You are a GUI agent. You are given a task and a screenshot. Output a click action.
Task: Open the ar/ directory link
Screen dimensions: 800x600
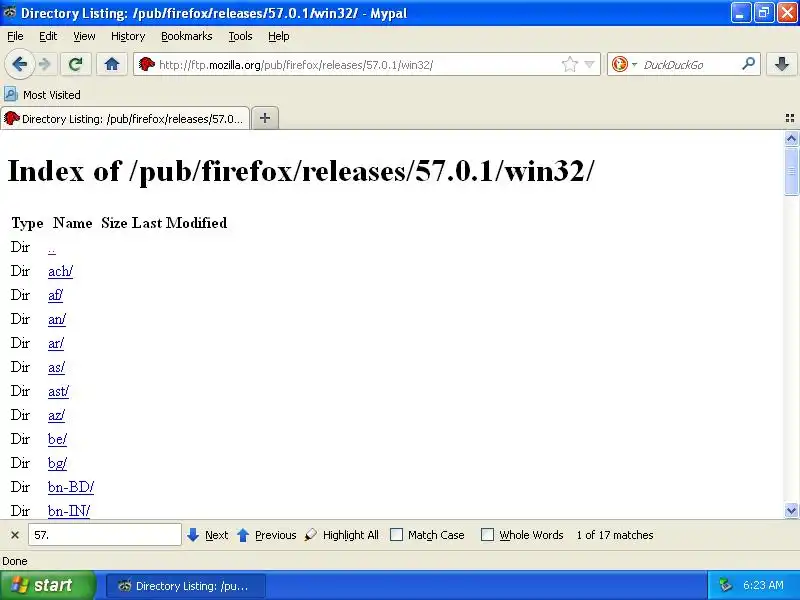[x=56, y=343]
